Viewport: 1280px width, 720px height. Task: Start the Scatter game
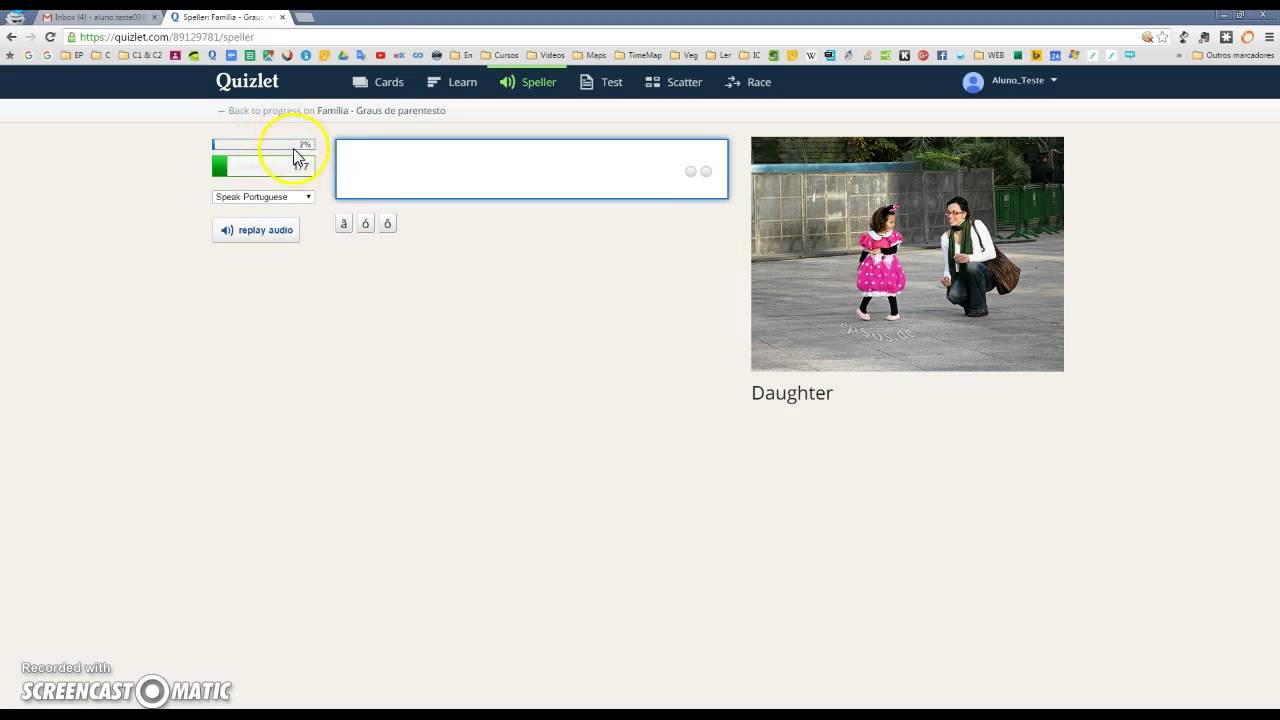(673, 82)
